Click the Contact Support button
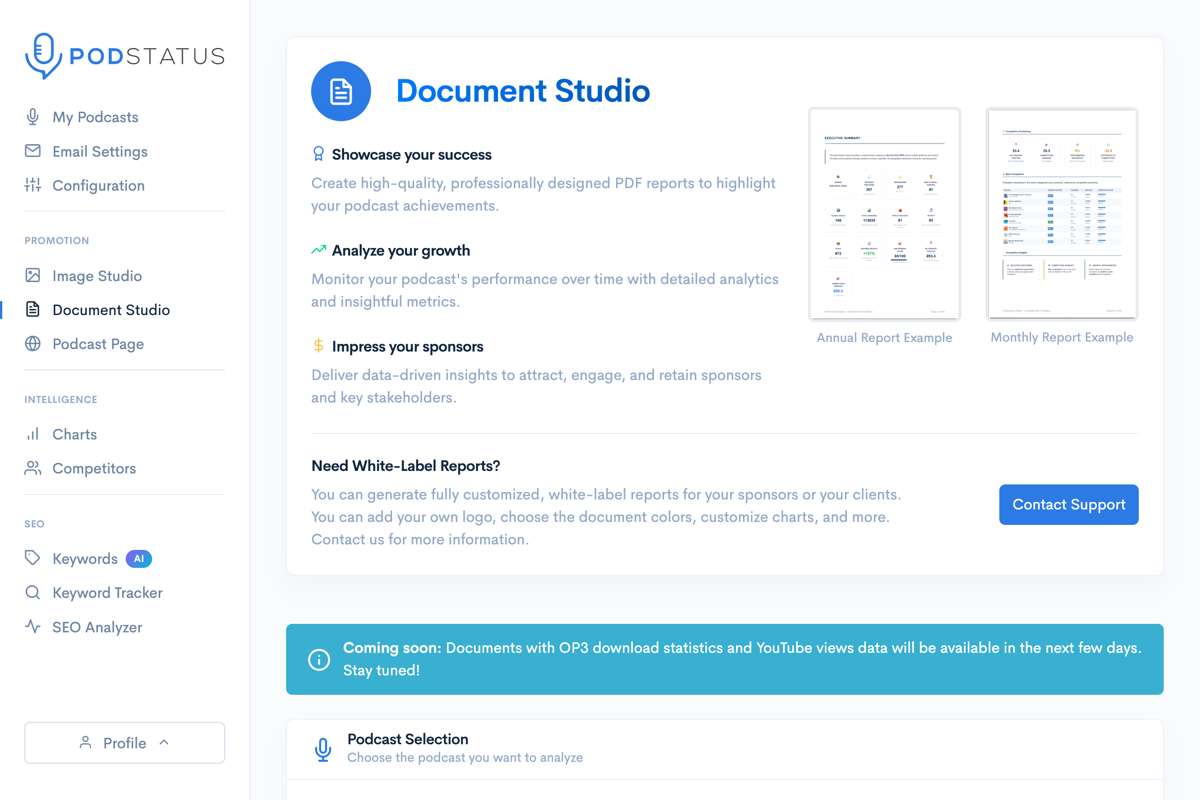Image resolution: width=1200 pixels, height=800 pixels. click(x=1068, y=504)
